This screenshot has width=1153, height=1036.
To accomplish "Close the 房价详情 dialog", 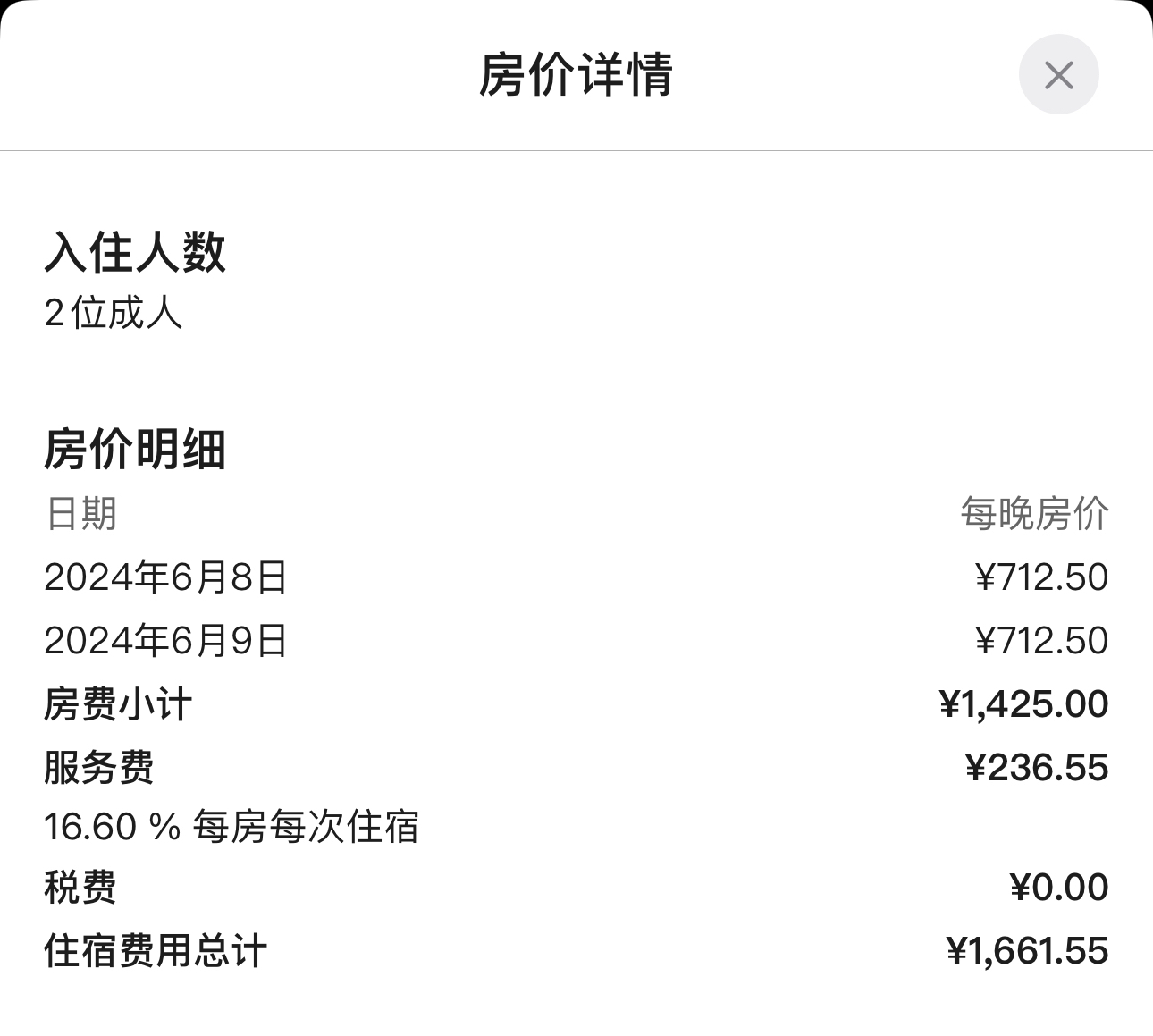I will click(1058, 74).
